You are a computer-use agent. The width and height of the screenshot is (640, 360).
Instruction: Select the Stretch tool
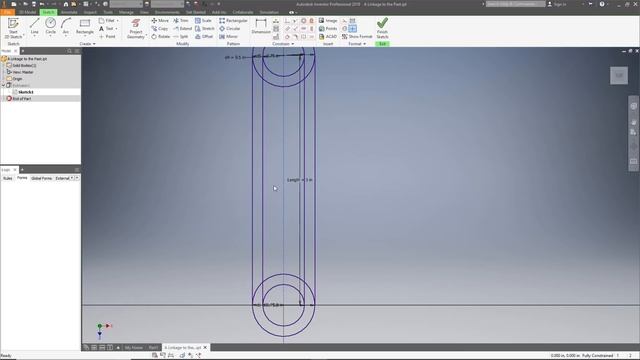click(204, 29)
